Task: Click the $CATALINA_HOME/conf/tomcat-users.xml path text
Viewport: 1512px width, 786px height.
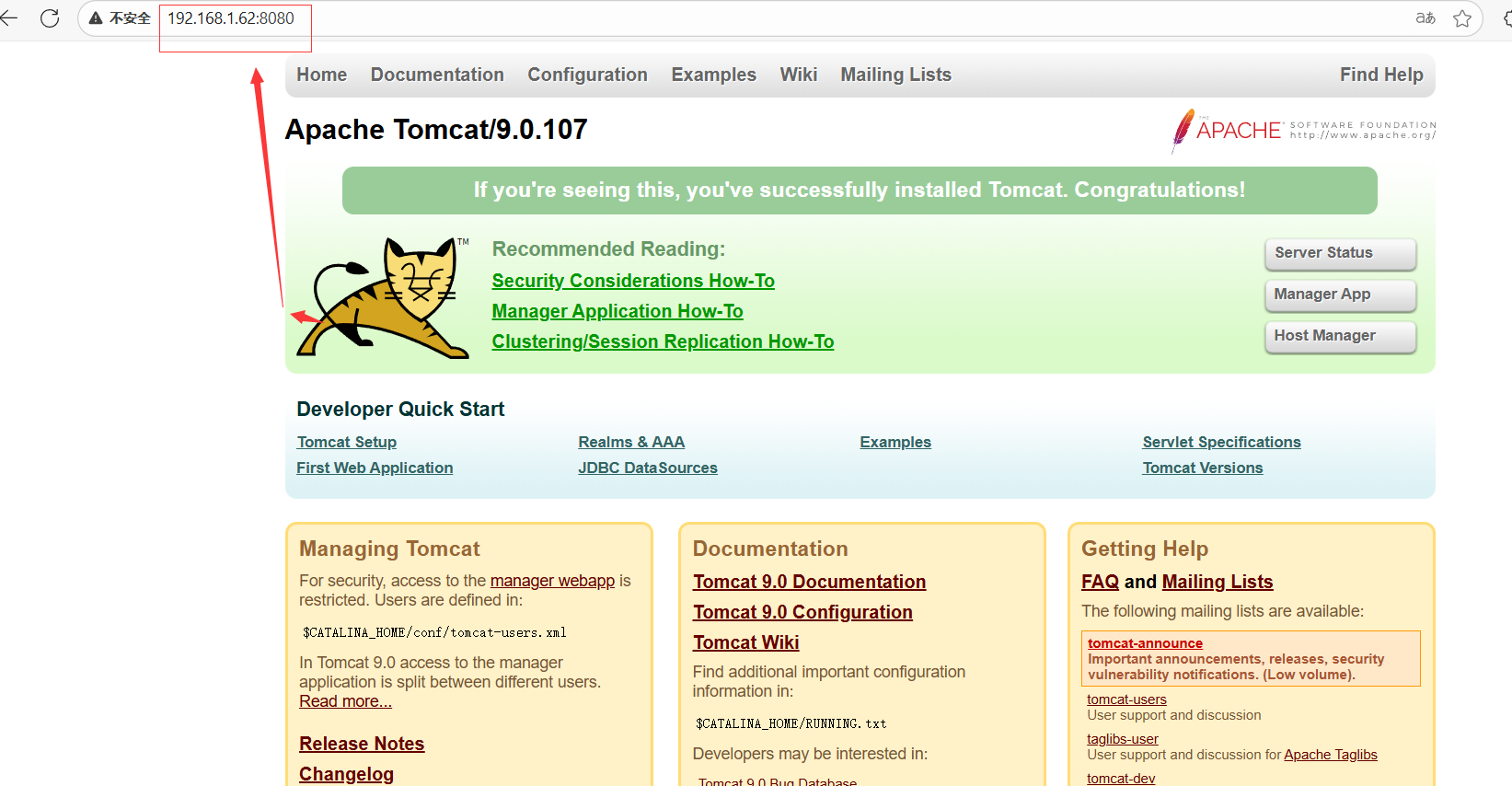Action: 434,632
